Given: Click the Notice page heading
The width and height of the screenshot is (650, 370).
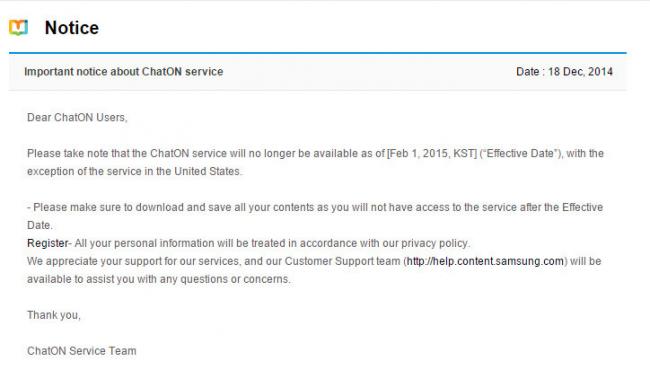Looking at the screenshot, I should click(x=72, y=28).
